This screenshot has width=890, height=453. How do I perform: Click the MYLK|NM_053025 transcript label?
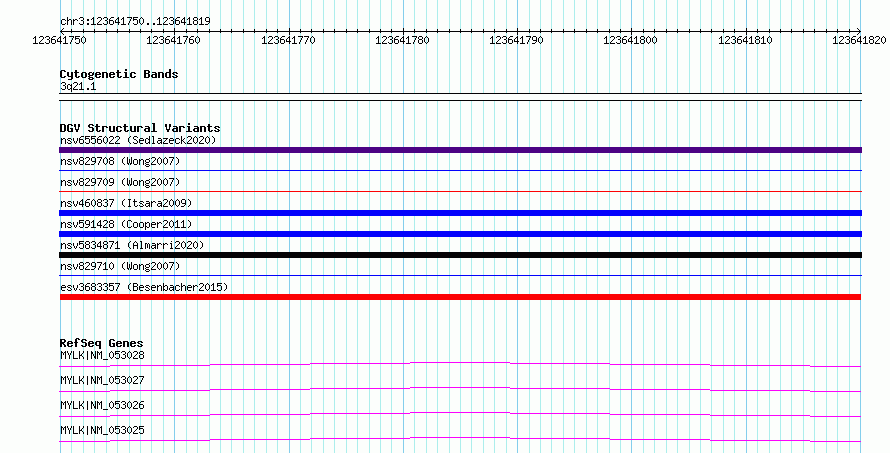(x=102, y=430)
